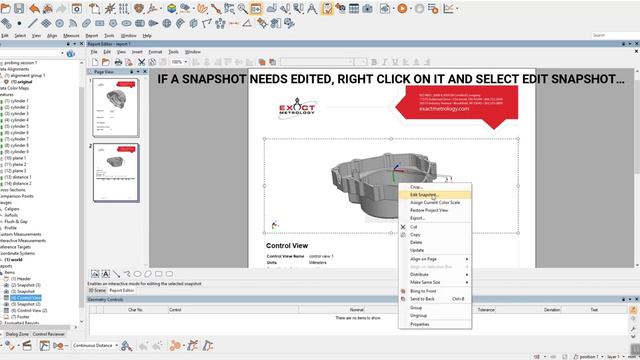Open the Measure menu in main menu bar
This screenshot has width=640, height=360.
71,36
